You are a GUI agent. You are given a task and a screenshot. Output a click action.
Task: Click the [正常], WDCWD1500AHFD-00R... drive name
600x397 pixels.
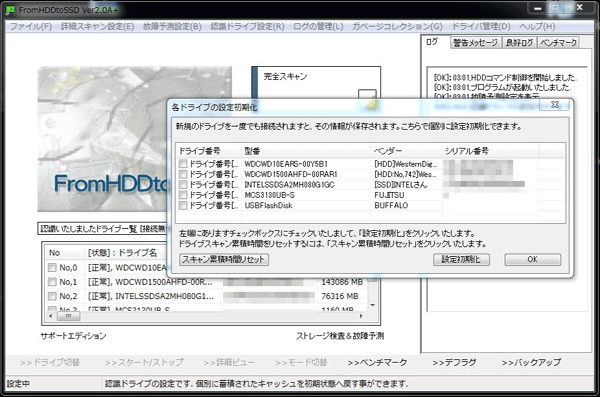150,282
